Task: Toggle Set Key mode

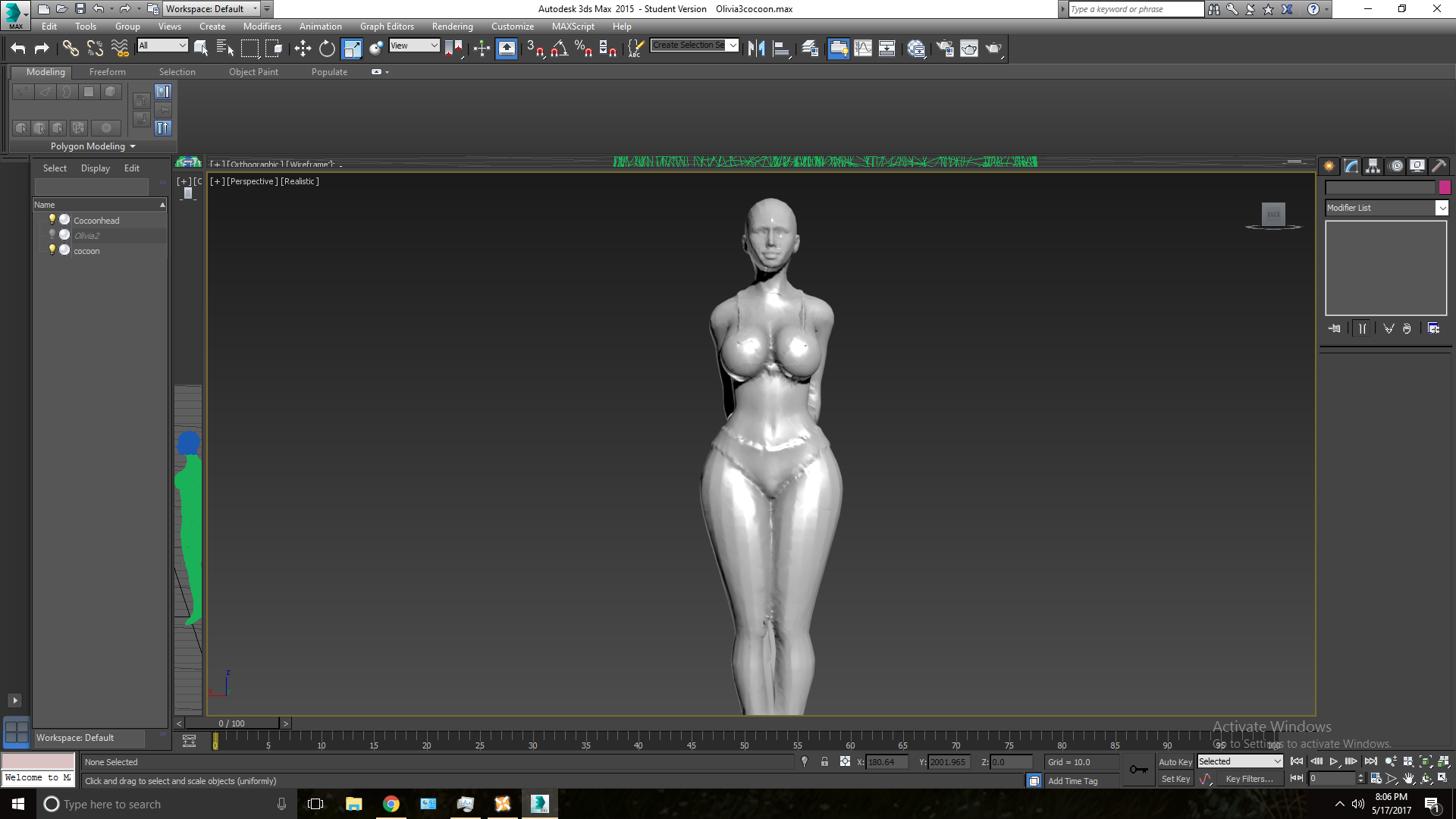Action: pos(1175,779)
